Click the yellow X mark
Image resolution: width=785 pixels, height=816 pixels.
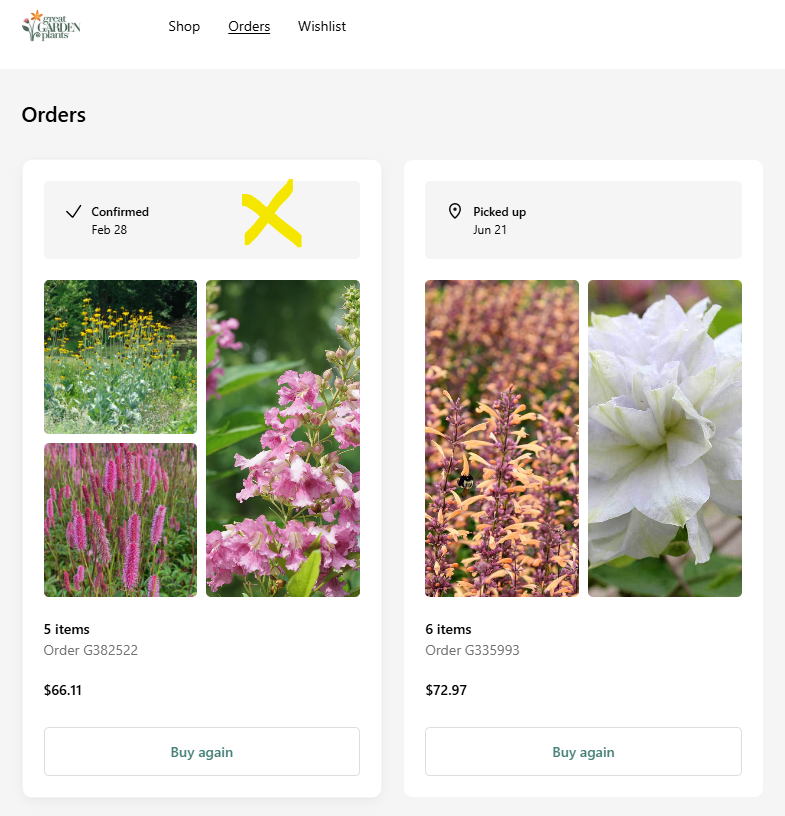point(272,213)
